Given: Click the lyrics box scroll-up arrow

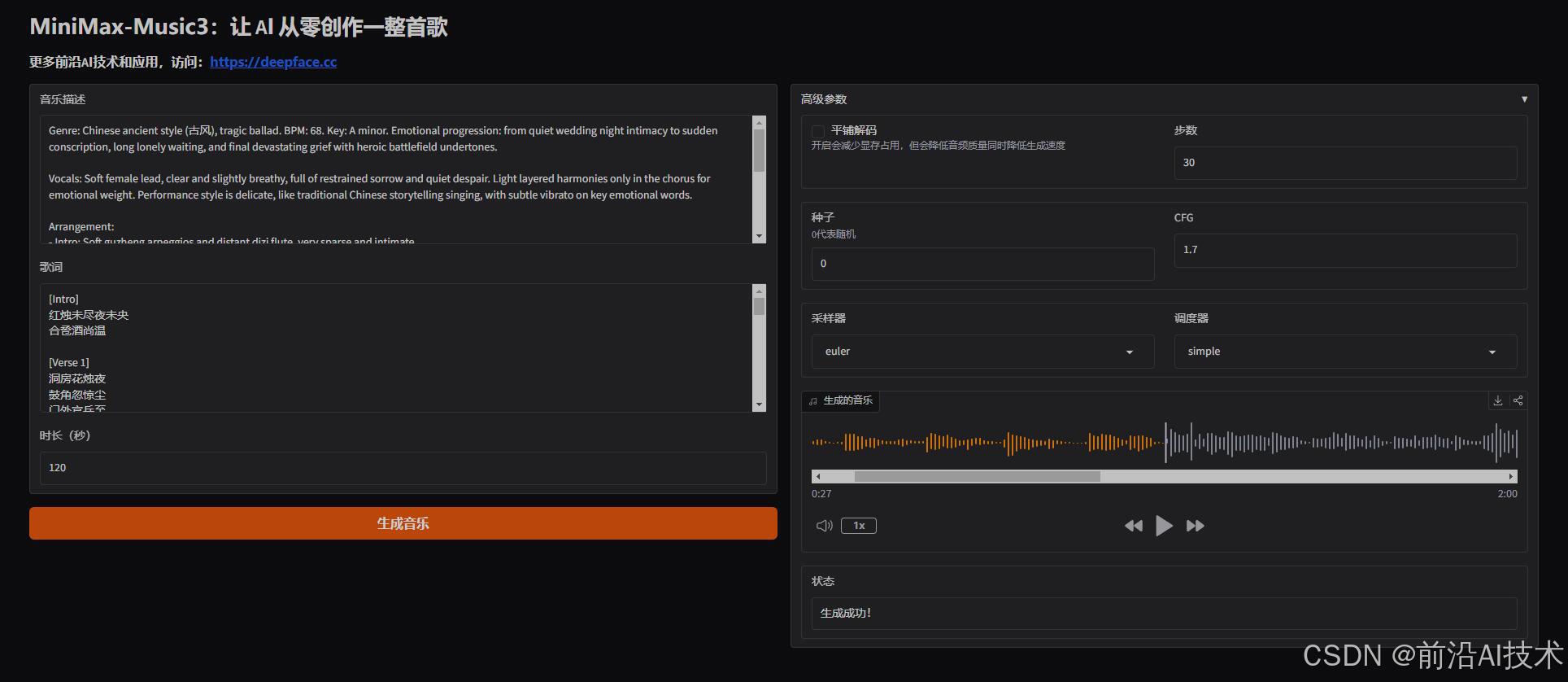Looking at the screenshot, I should 760,291.
